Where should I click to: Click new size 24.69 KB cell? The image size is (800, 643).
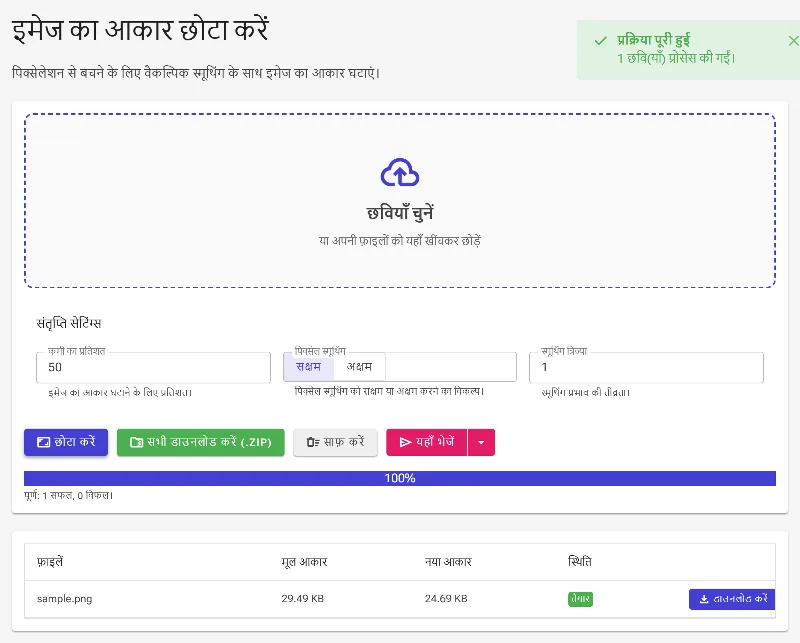[446, 599]
